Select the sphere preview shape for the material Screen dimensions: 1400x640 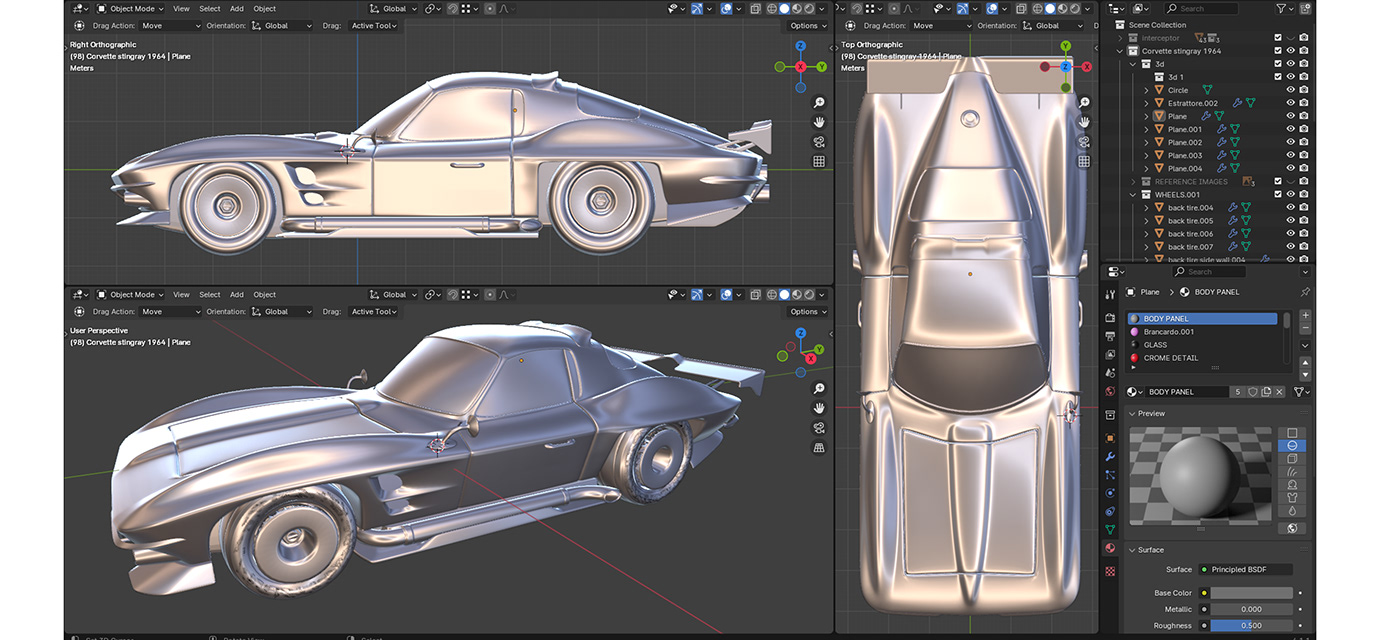click(x=1291, y=445)
